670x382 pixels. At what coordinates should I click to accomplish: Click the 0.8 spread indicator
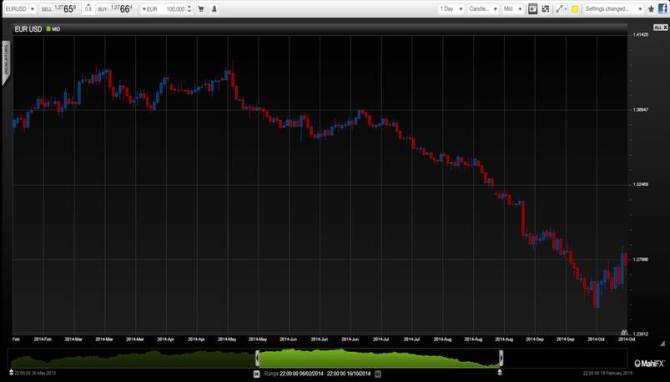coord(88,8)
